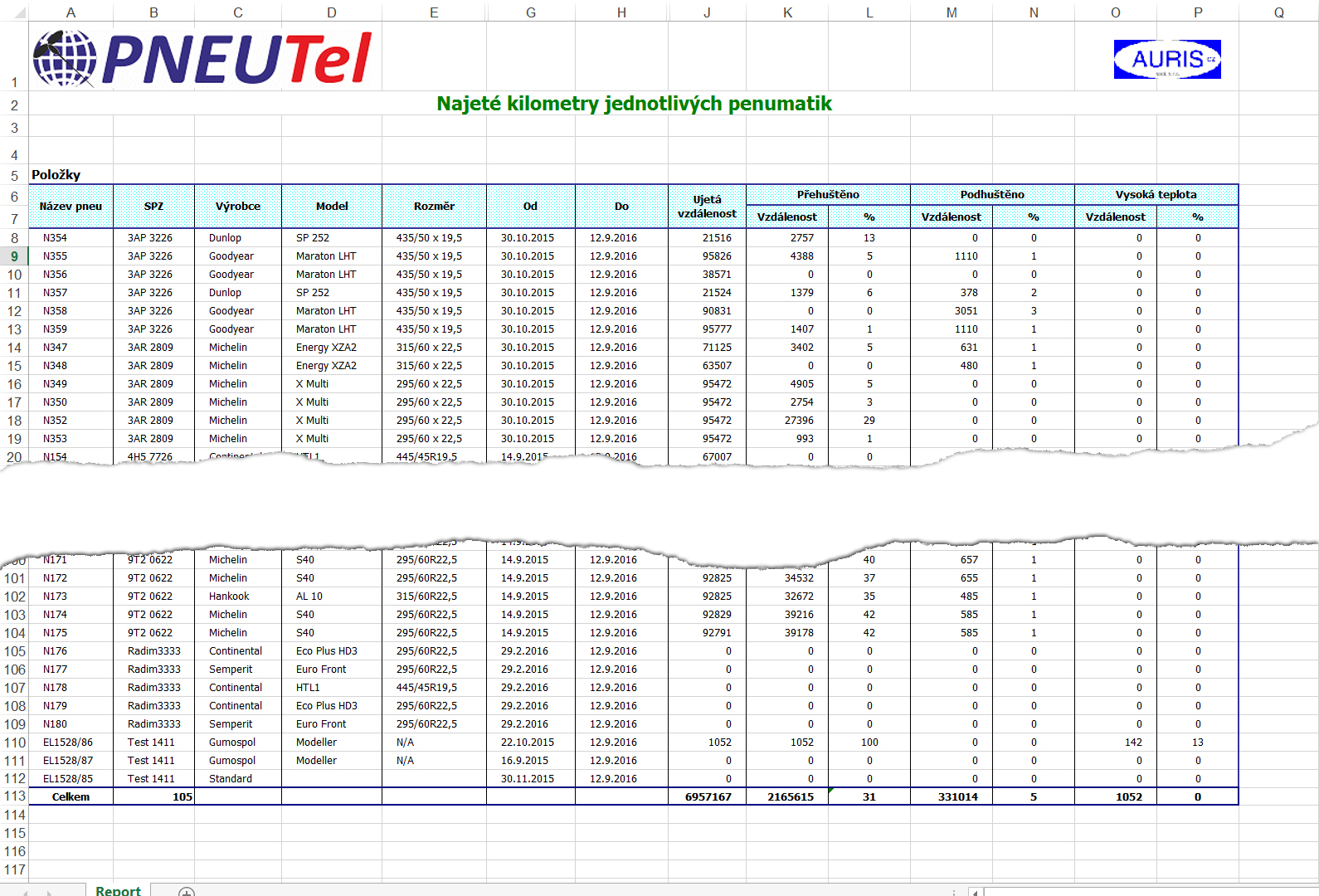Click the 'Model' column heading
Image resolution: width=1319 pixels, height=896 pixels.
point(332,206)
